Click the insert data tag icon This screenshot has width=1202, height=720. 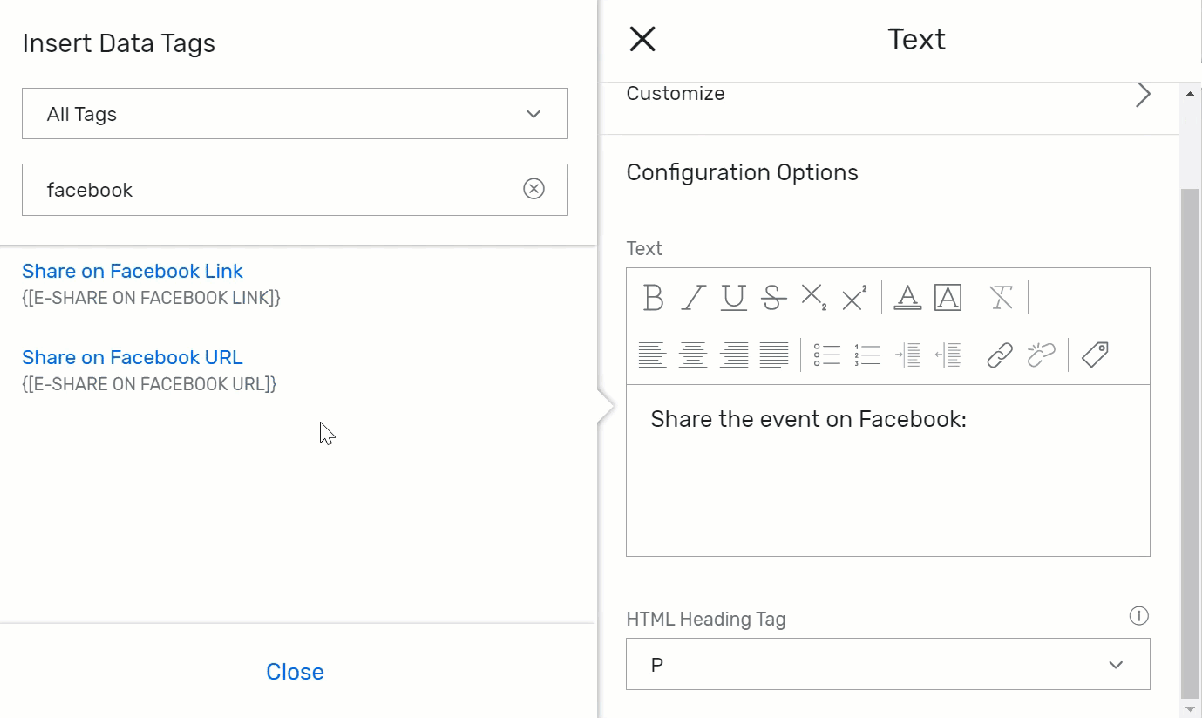coord(1095,354)
